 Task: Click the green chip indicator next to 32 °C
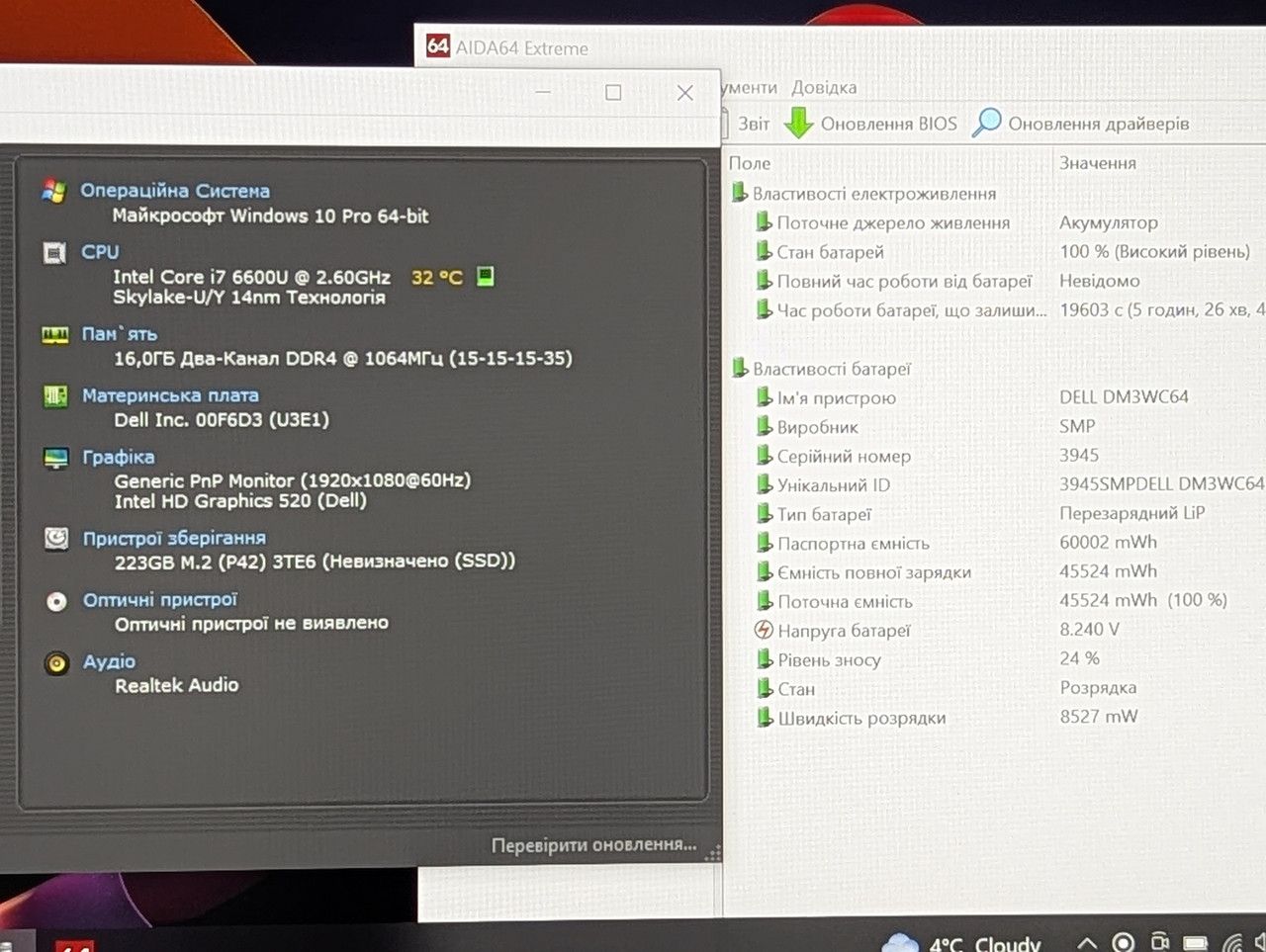[x=485, y=277]
